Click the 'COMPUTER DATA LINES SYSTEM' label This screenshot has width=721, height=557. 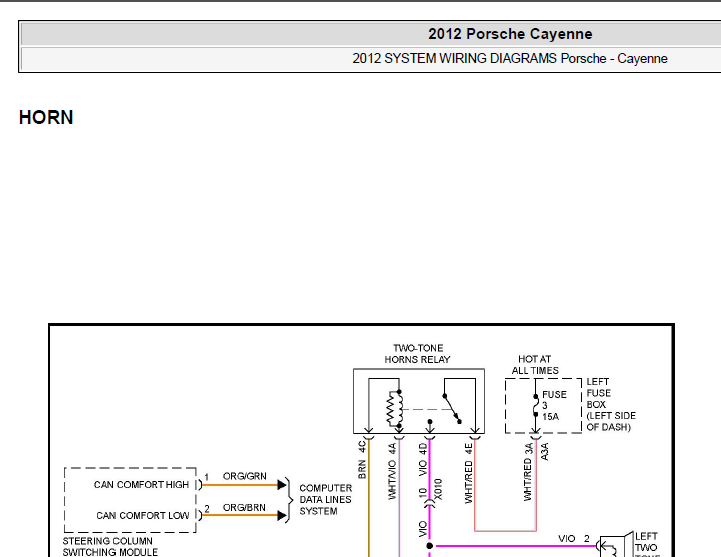(326, 500)
